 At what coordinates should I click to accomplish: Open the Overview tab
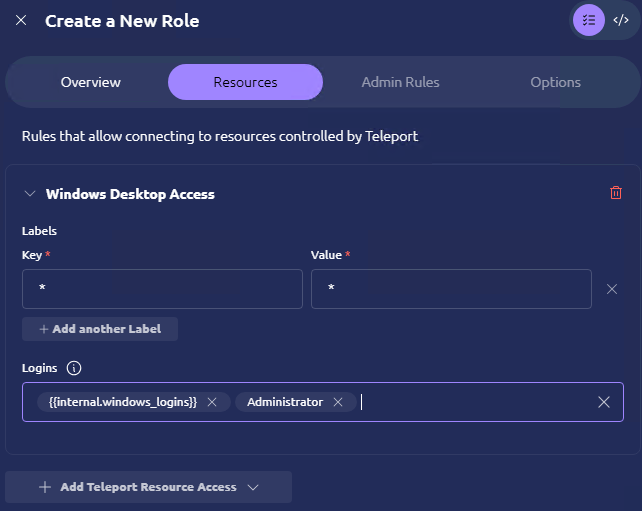[x=90, y=82]
